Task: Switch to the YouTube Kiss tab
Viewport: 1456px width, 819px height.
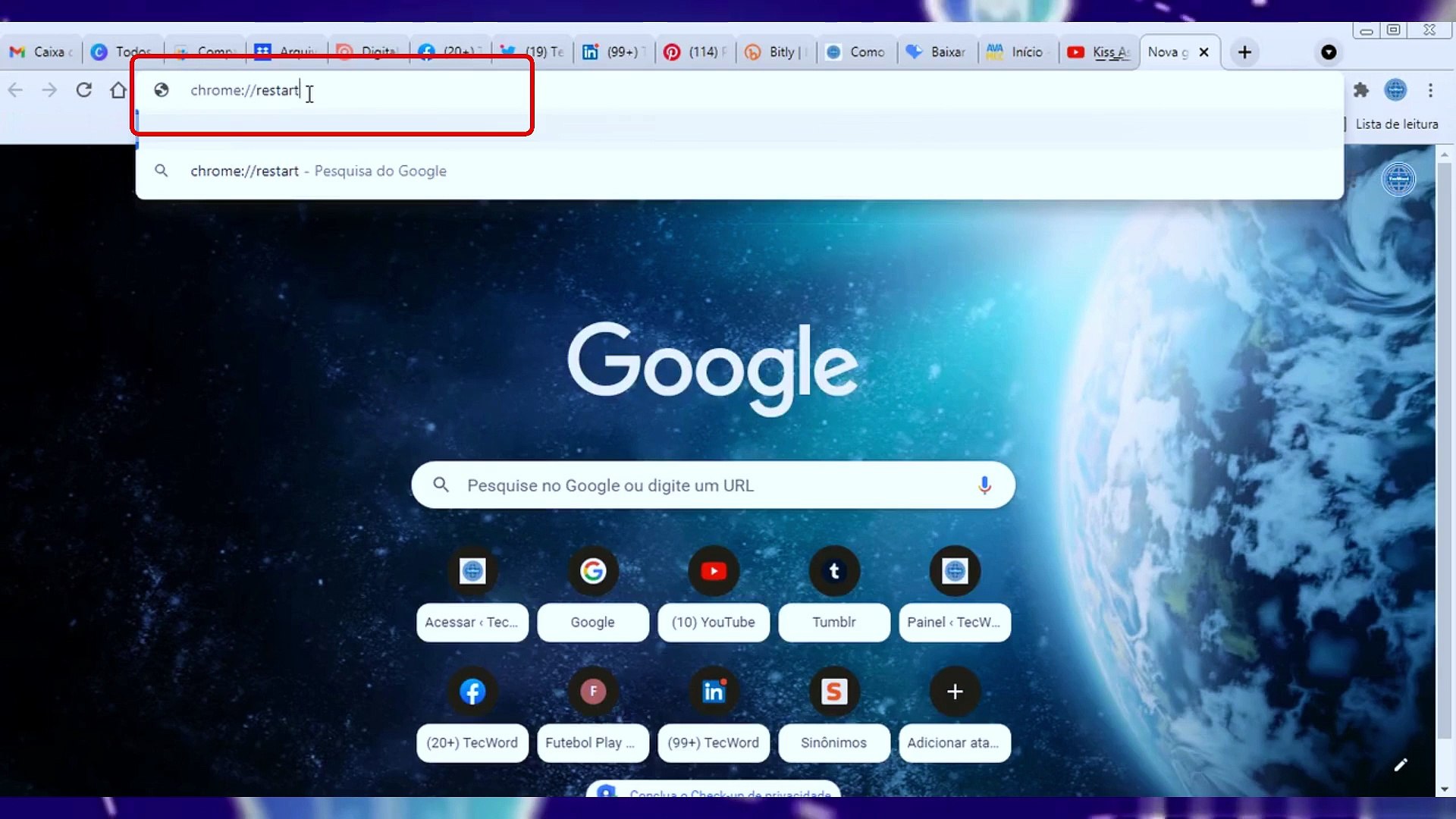Action: (1100, 52)
